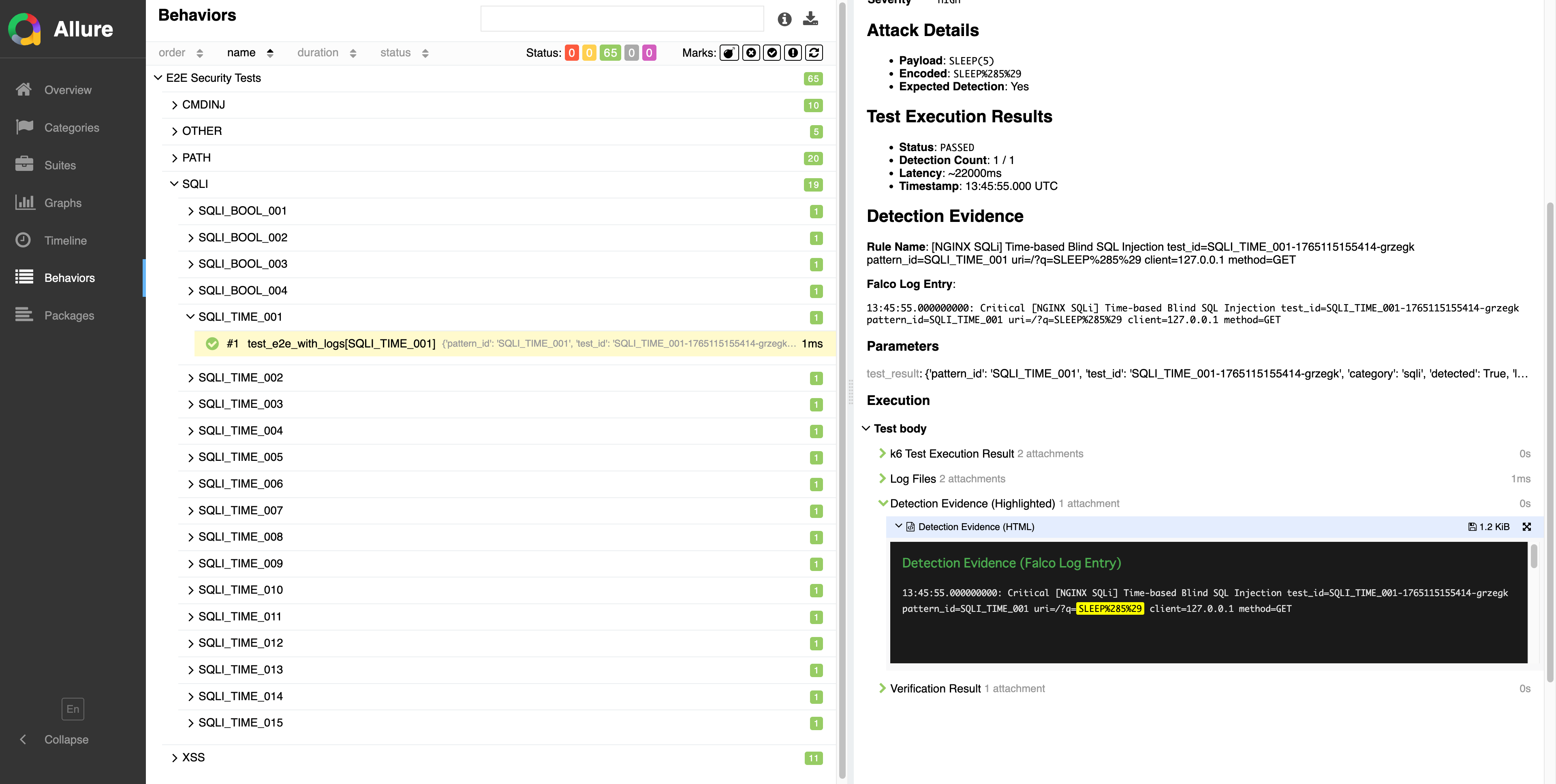
Task: Go to Suites in the sidebar
Action: coord(60,165)
